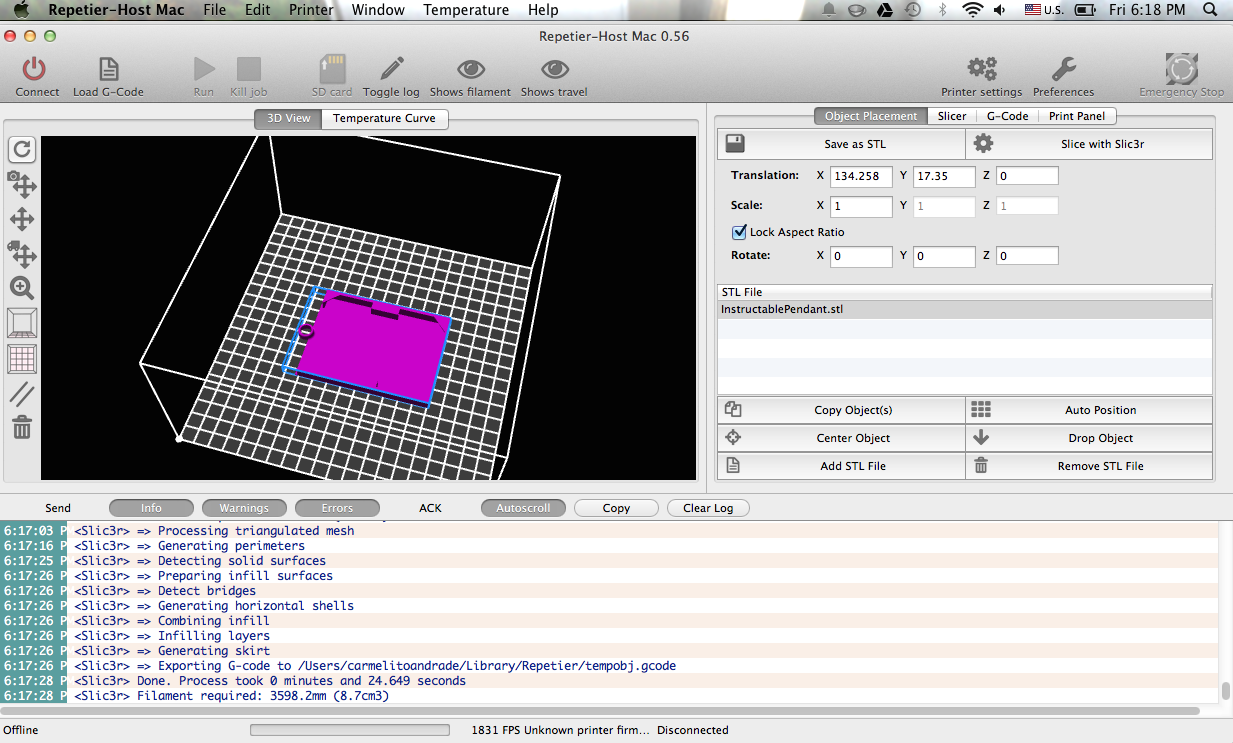This screenshot has width=1233, height=743.
Task: Open the Slicer tab
Action: [952, 116]
